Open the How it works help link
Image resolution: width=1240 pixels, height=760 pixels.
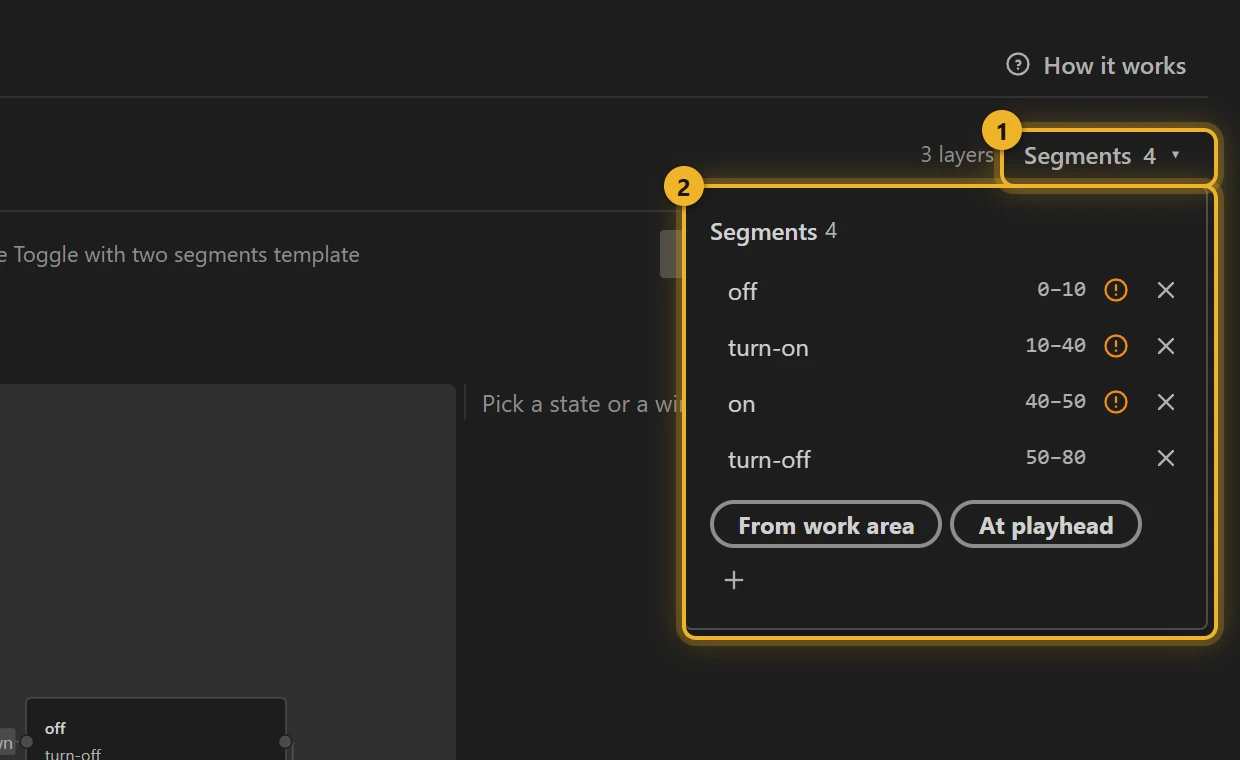pos(1096,66)
